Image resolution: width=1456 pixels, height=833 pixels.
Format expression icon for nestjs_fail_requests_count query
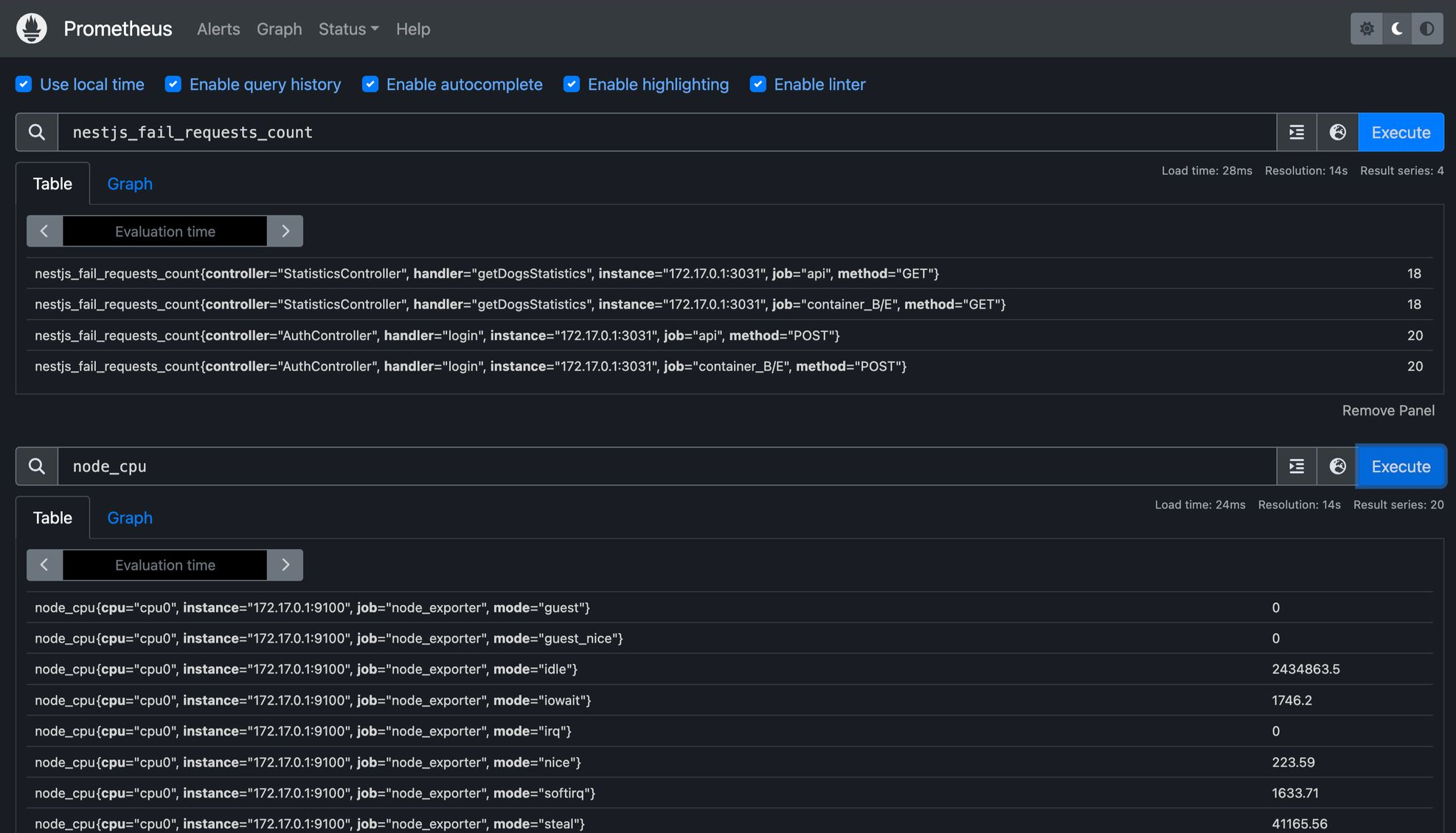click(1297, 132)
